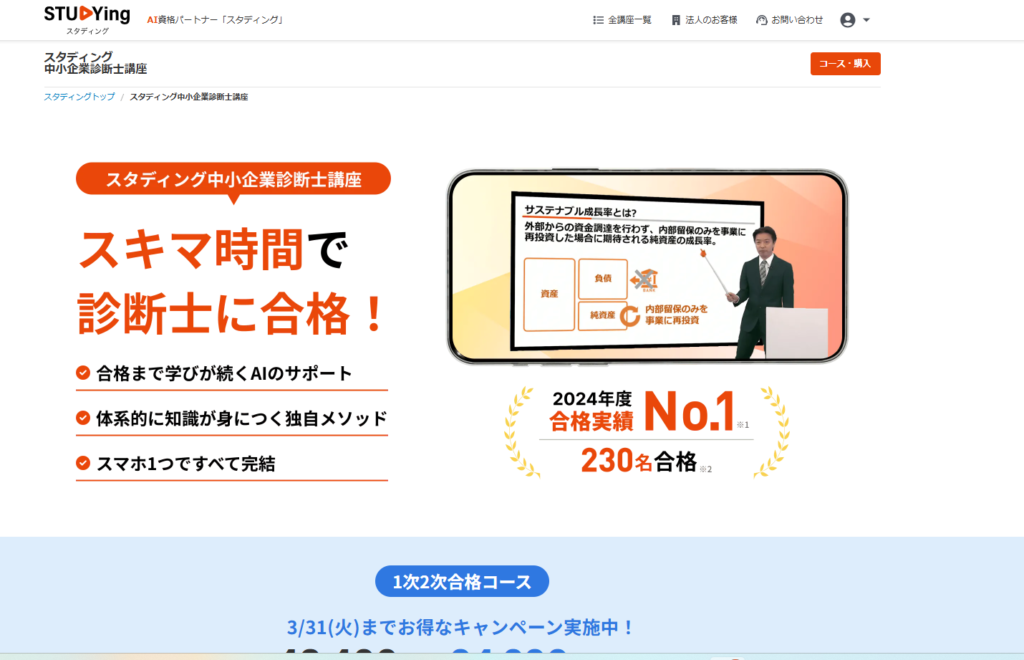This screenshot has height=660, width=1024.
Task: Expand the account dropdown arrow
Action: pos(867,20)
